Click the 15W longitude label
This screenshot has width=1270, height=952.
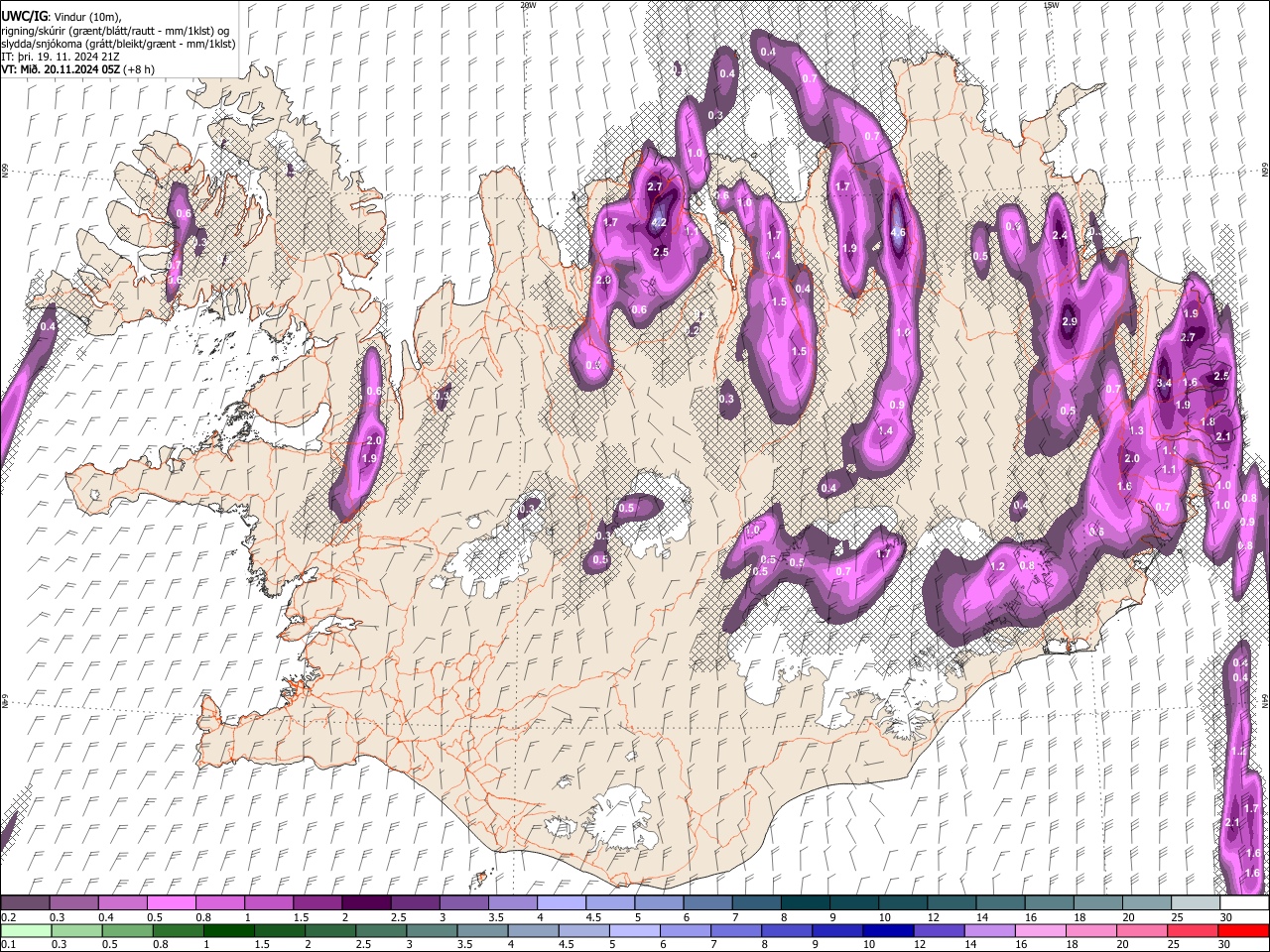[x=1051, y=5]
